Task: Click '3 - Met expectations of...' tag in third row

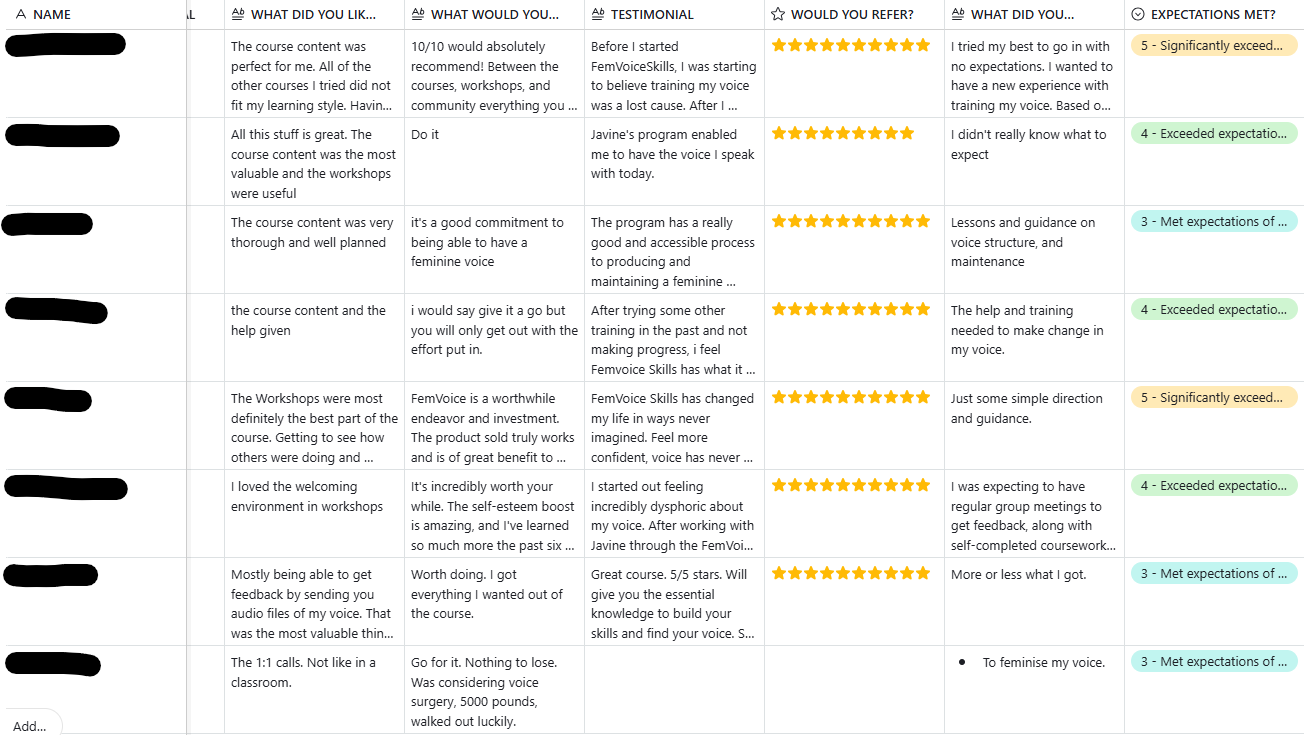Action: (x=1213, y=222)
